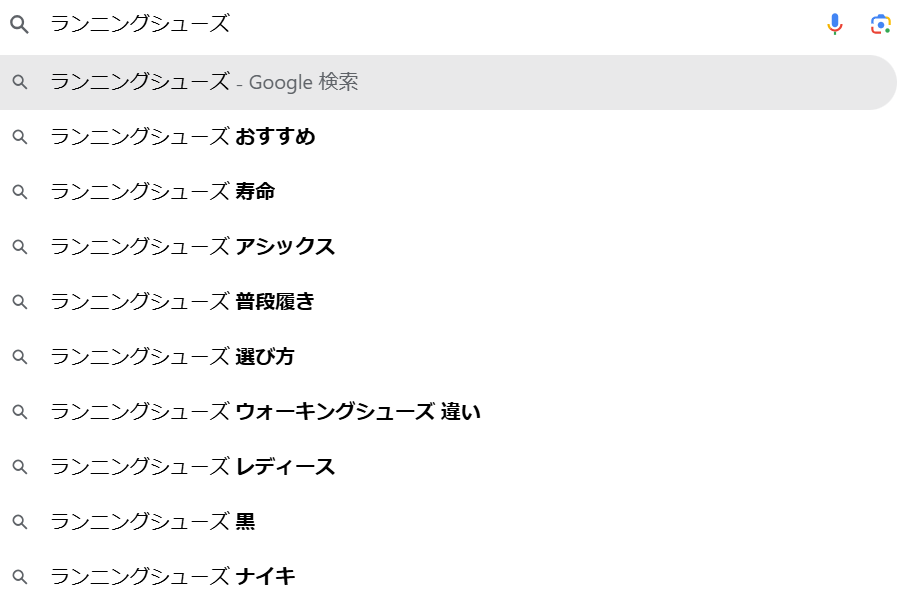Open Google Lens camera search icon
This screenshot has width=903, height=599.
coord(881,24)
